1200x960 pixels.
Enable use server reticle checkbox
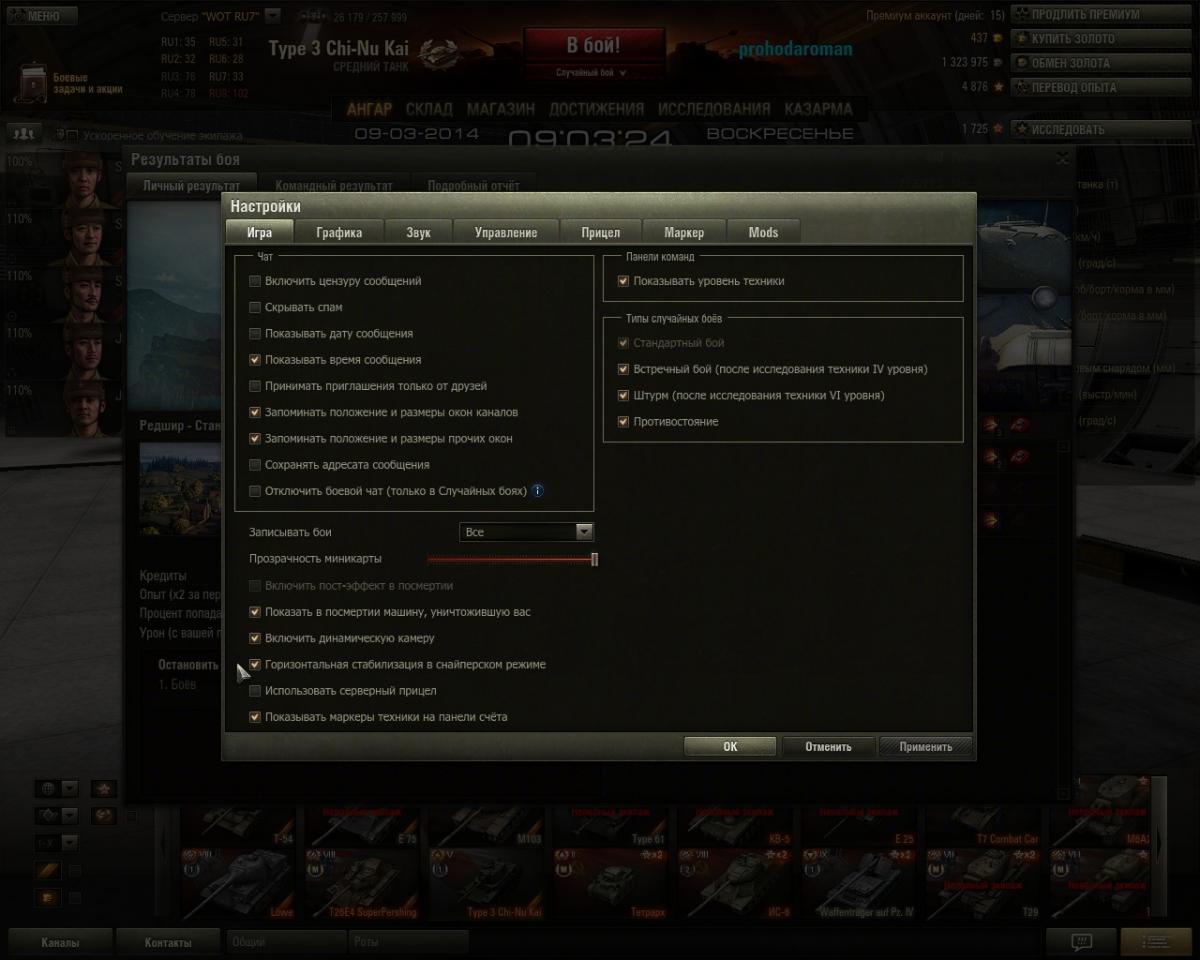(x=255, y=691)
